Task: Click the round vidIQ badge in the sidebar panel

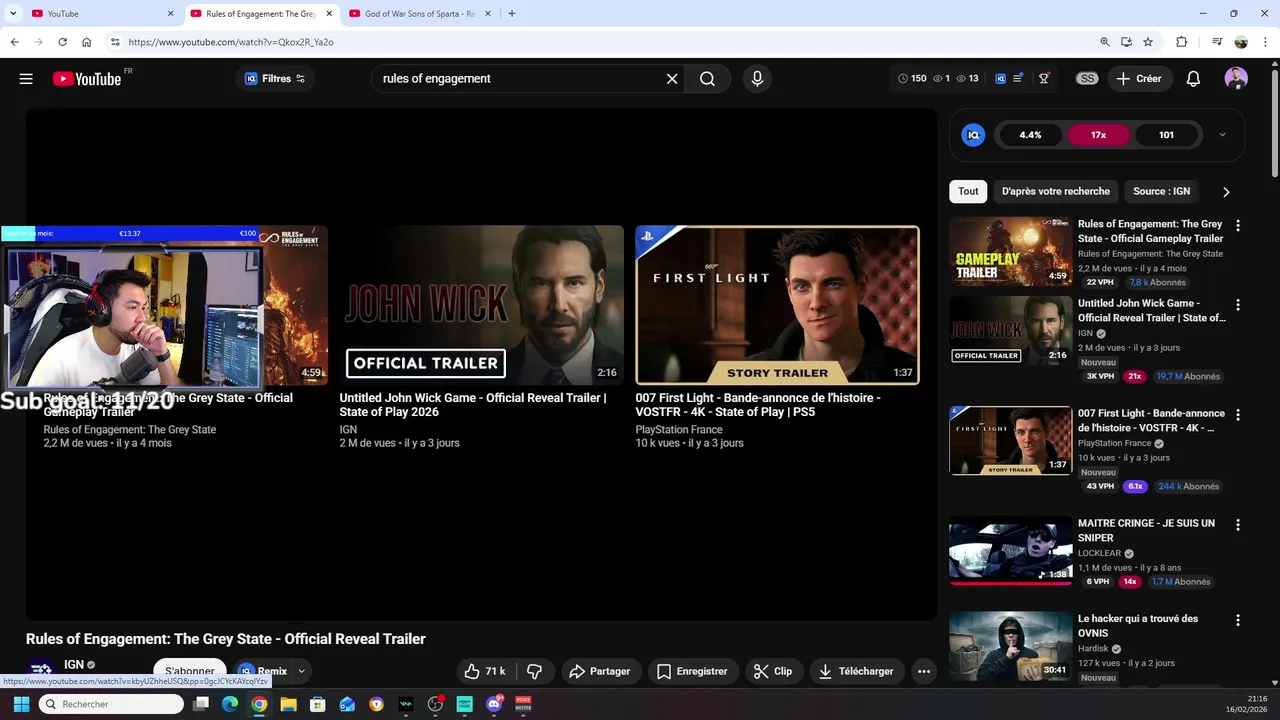Action: click(x=973, y=135)
